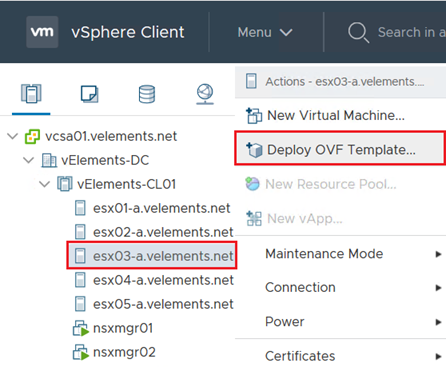Collapse the vElements-CL01 cluster node
This screenshot has height=367, width=446.
pos(45,184)
